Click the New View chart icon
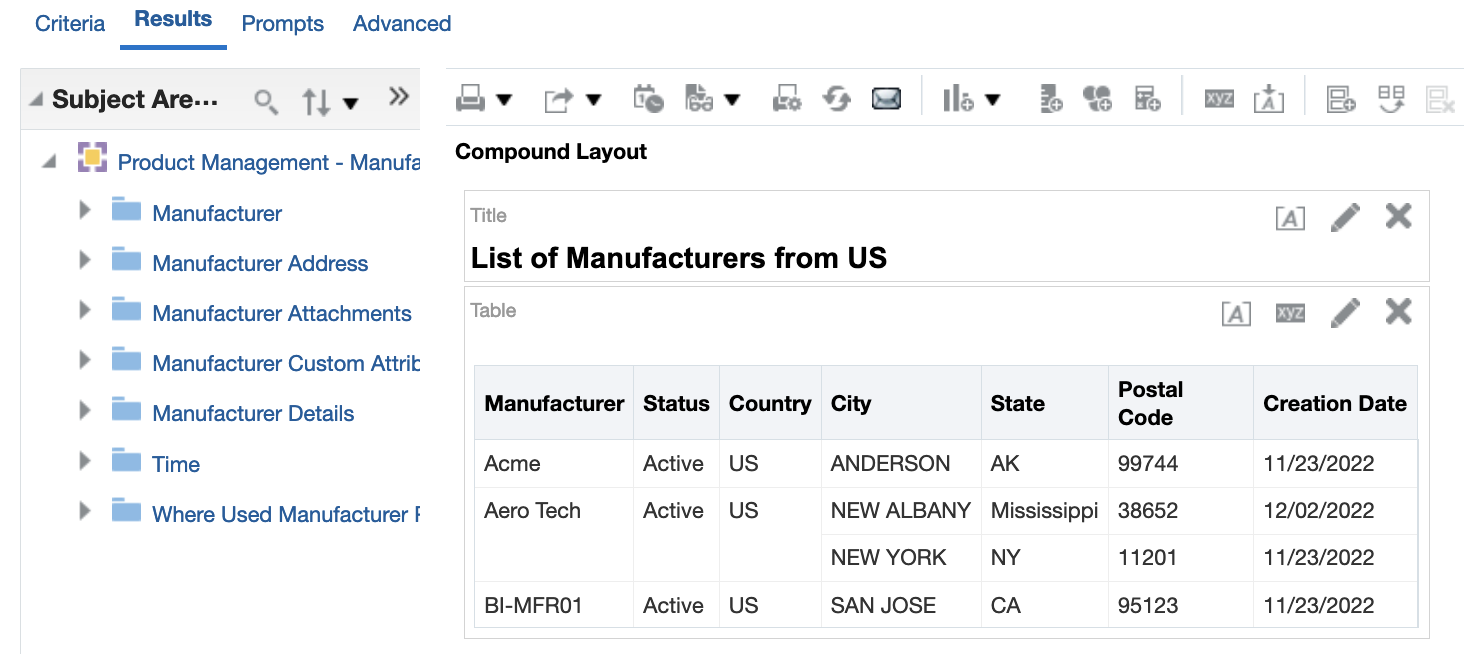Viewport: 1464px width, 654px height. tap(958, 98)
